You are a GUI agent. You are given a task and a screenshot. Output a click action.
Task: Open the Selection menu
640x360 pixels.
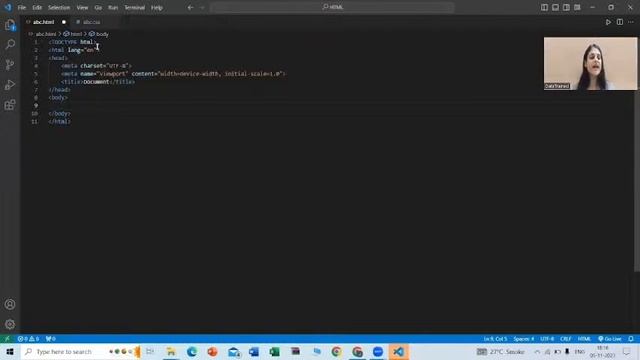coord(59,7)
